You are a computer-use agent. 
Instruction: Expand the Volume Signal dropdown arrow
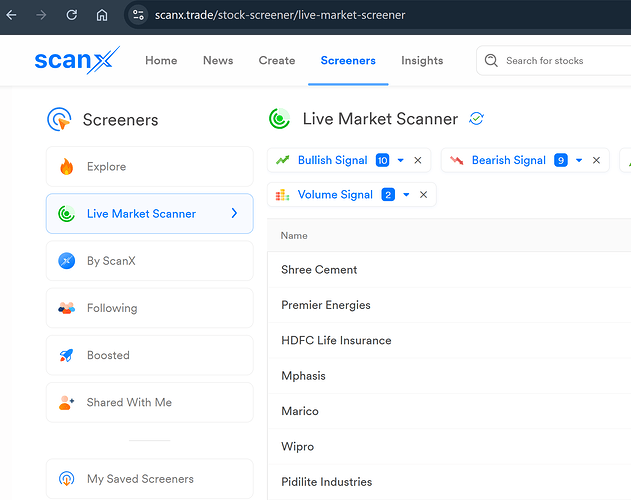pyautogui.click(x=406, y=195)
